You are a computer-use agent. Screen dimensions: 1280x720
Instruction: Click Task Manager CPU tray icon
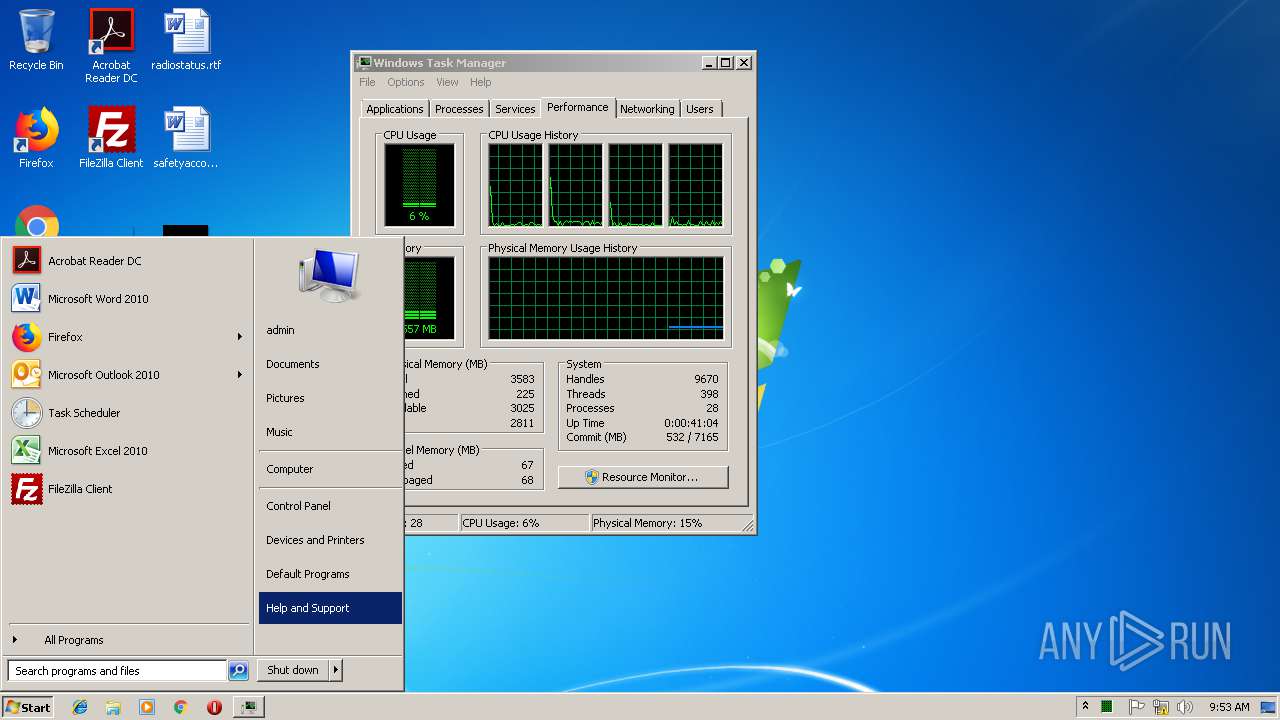point(1107,707)
